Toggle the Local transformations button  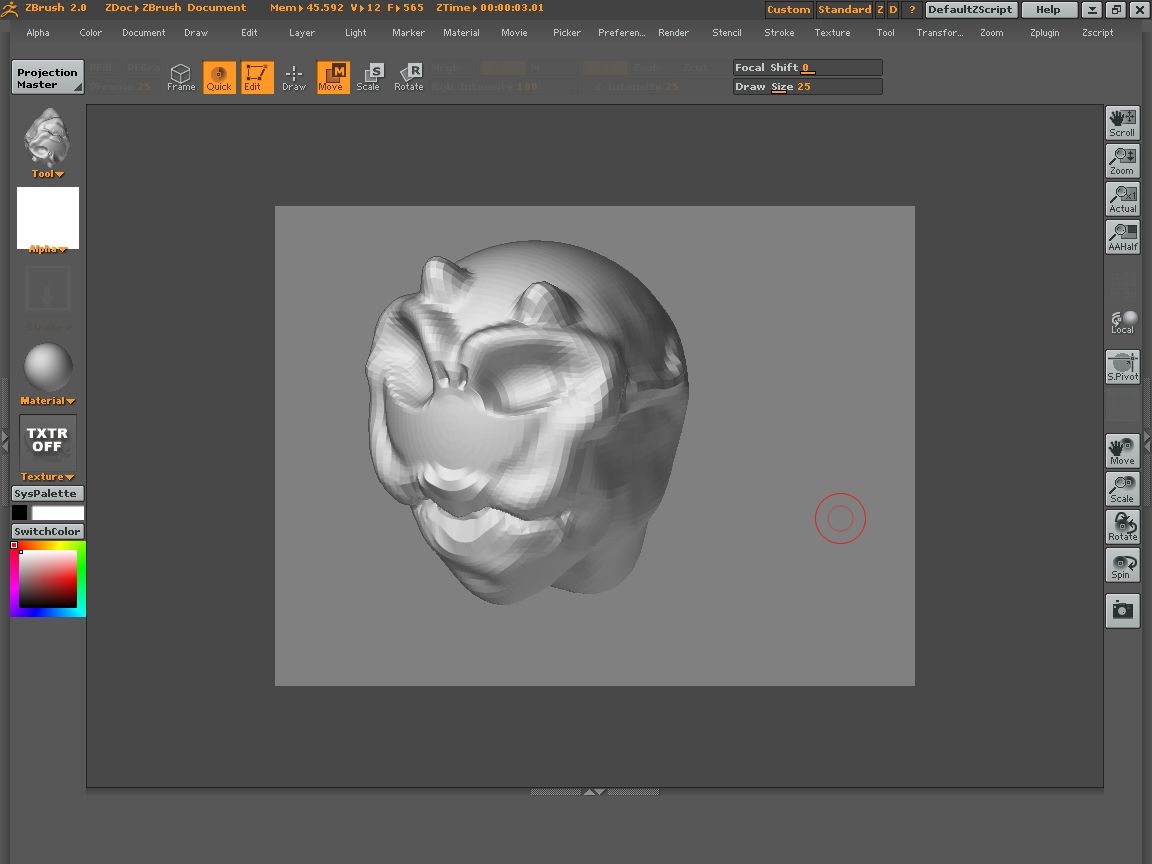[x=1122, y=322]
